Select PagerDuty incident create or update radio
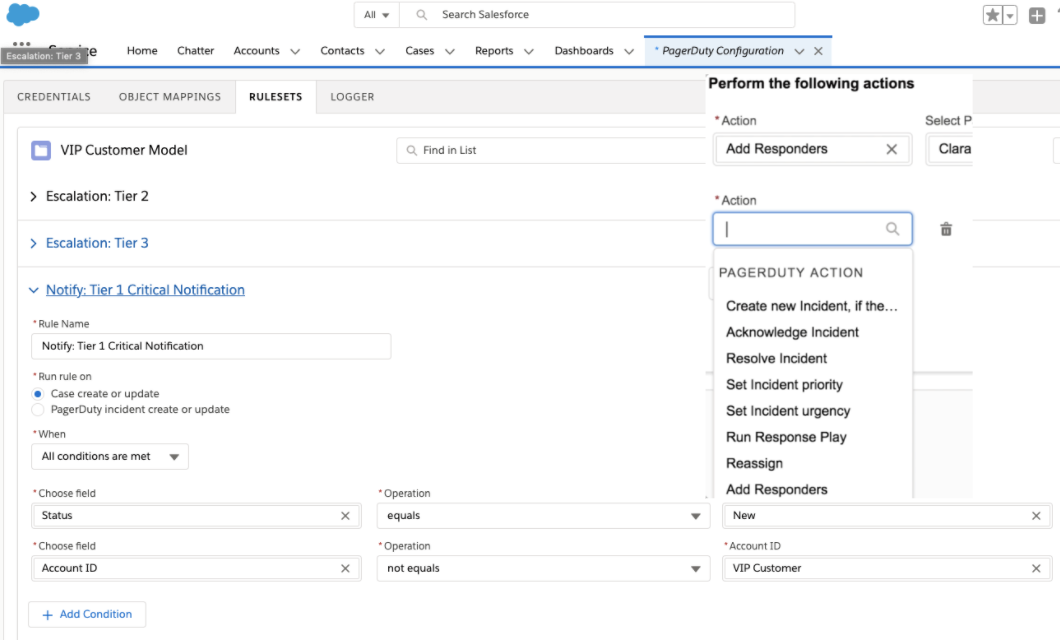The image size is (1060, 640). tap(38, 409)
